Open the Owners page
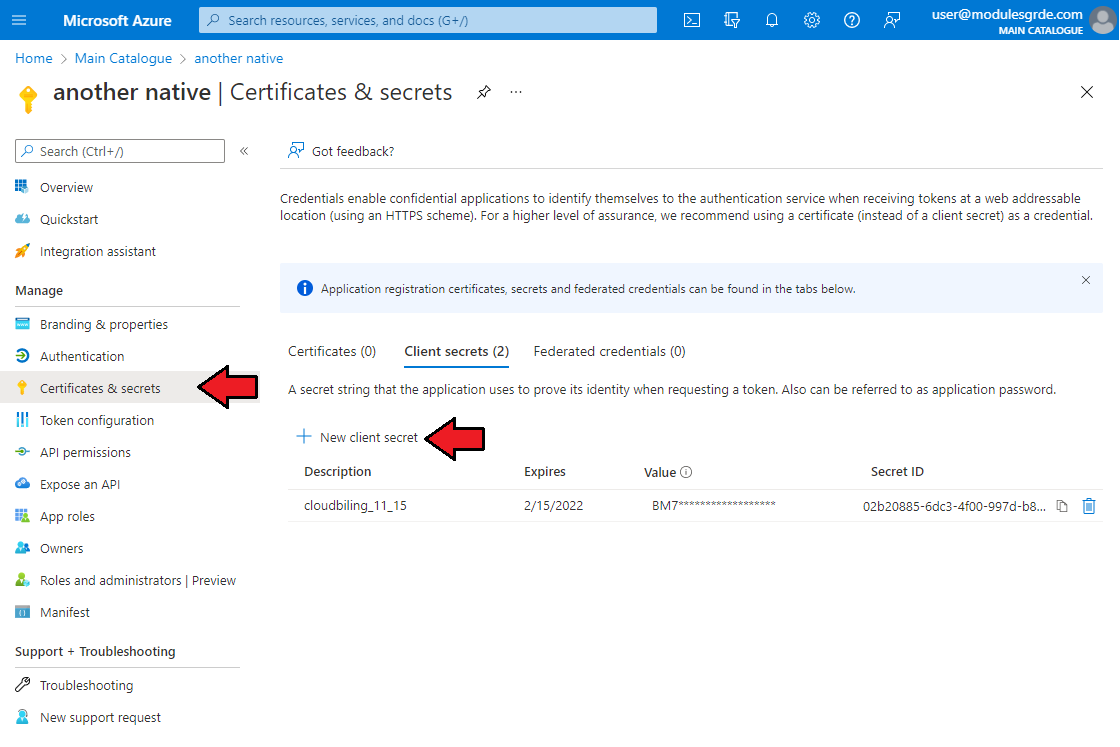The width and height of the screenshot is (1120, 747). 61,548
